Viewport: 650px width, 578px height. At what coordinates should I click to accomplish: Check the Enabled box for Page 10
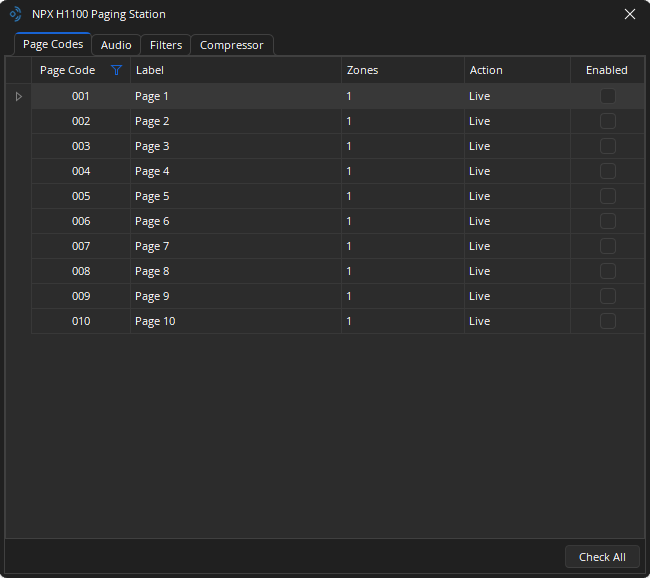click(x=607, y=321)
